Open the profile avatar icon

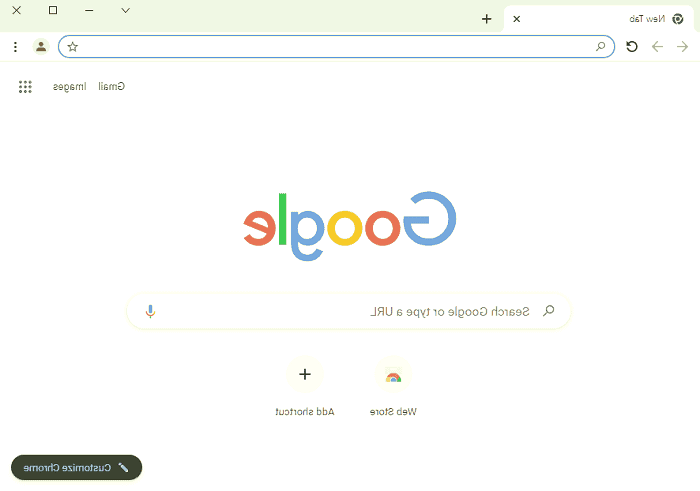41,46
